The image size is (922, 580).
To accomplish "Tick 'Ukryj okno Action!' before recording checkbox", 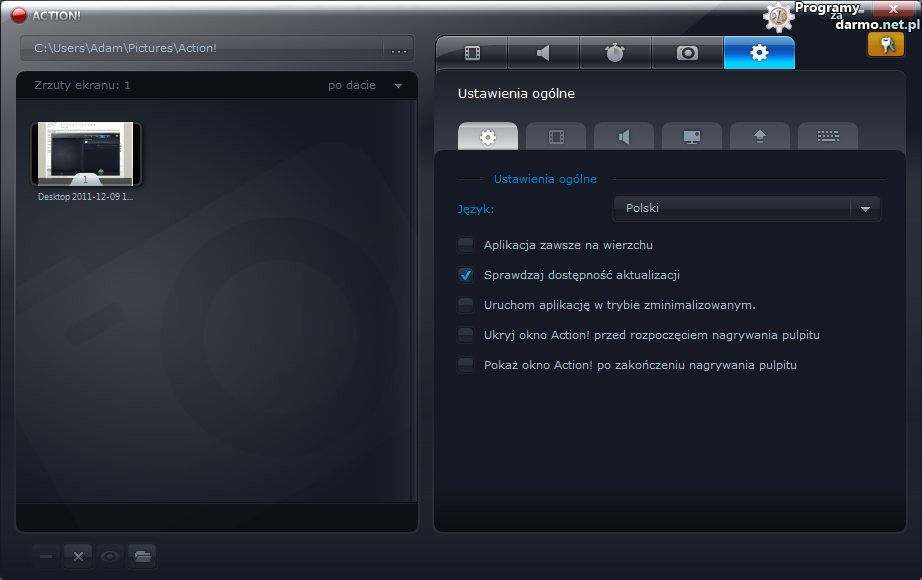I will click(465, 335).
